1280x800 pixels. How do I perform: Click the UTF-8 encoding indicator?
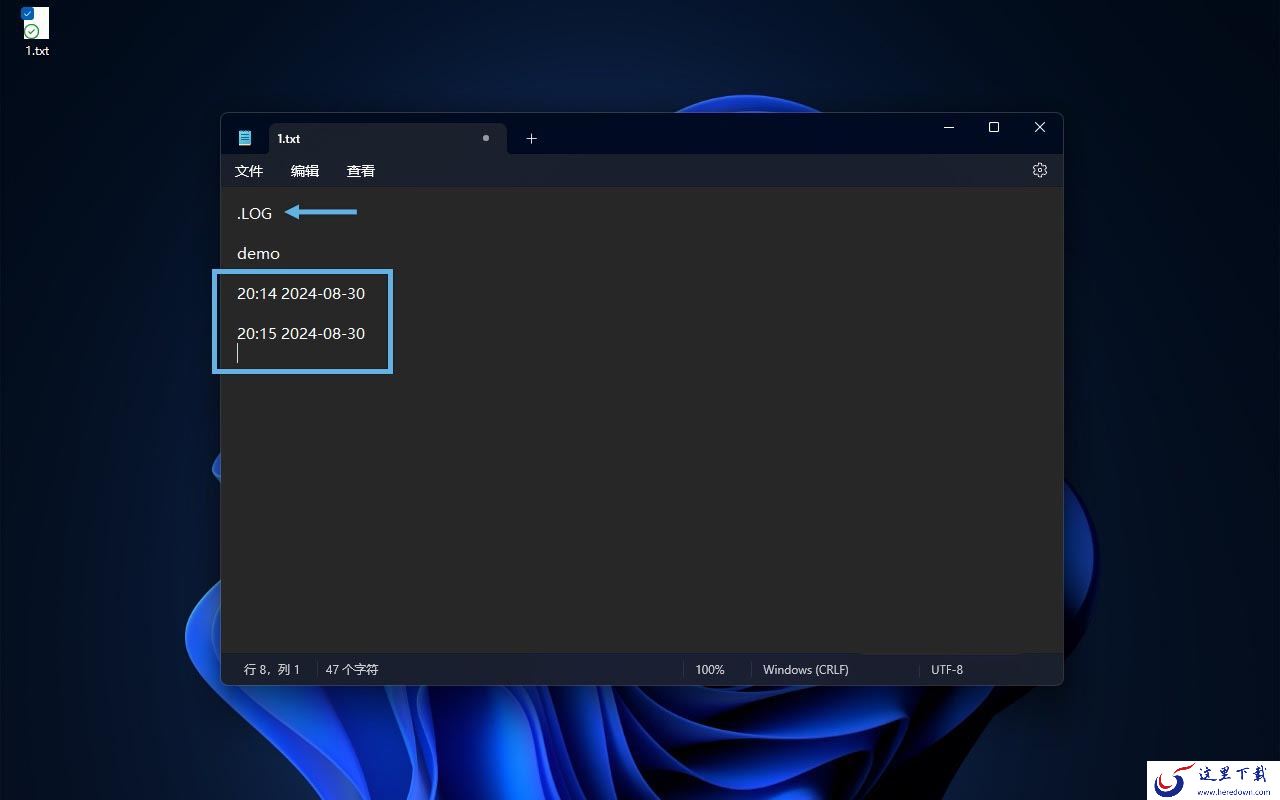click(947, 669)
